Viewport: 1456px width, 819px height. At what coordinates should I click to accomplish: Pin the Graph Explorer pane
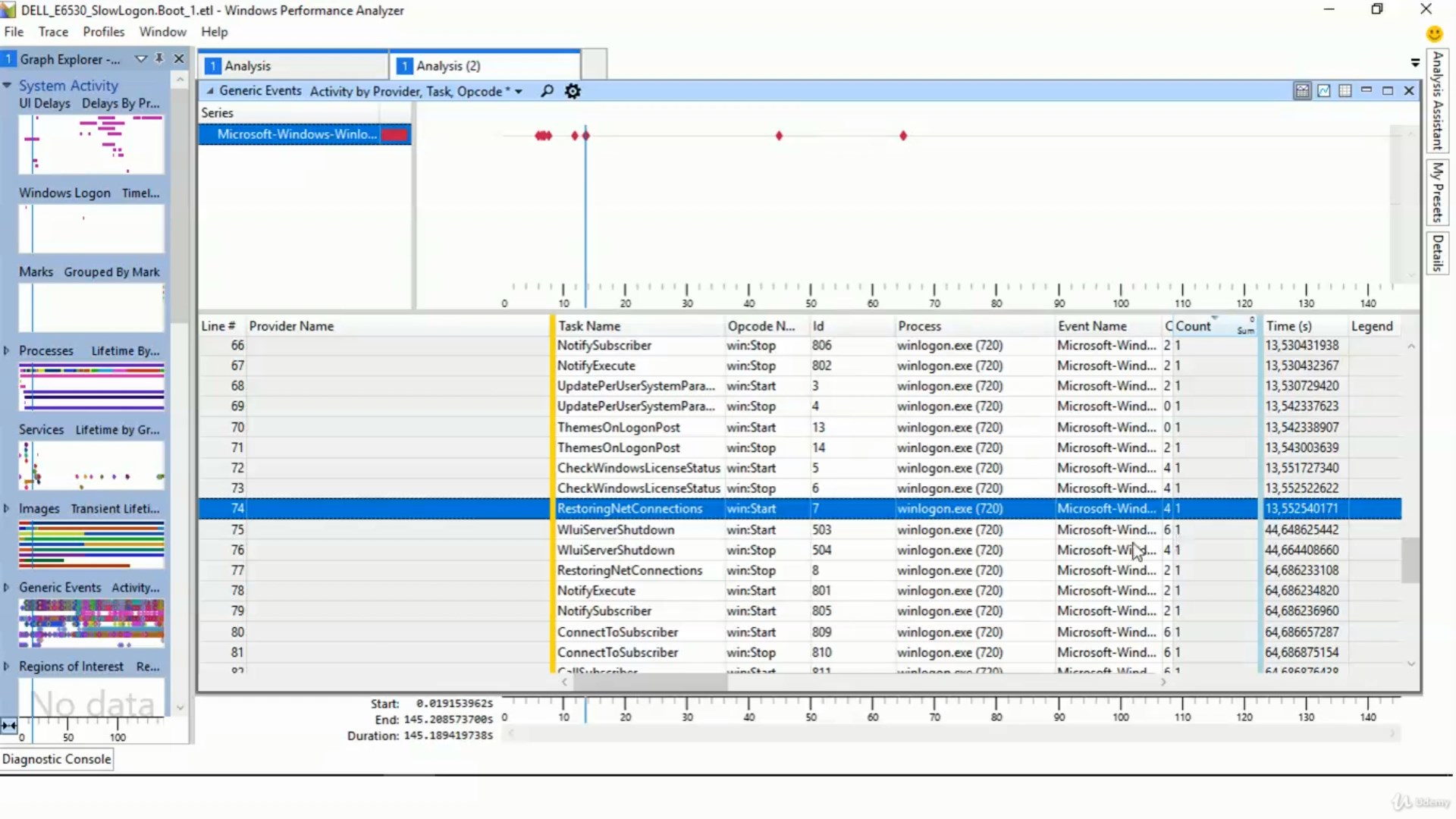pos(159,58)
